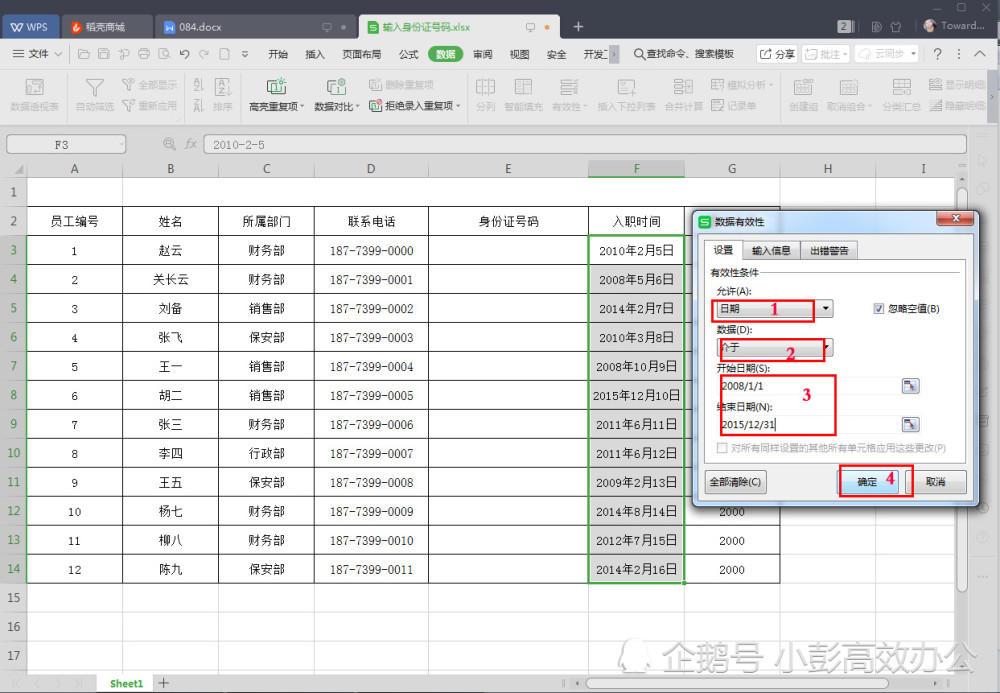Switch to the 公式 ribbon tab
Screen dimensions: 1000x693
(x=408, y=54)
